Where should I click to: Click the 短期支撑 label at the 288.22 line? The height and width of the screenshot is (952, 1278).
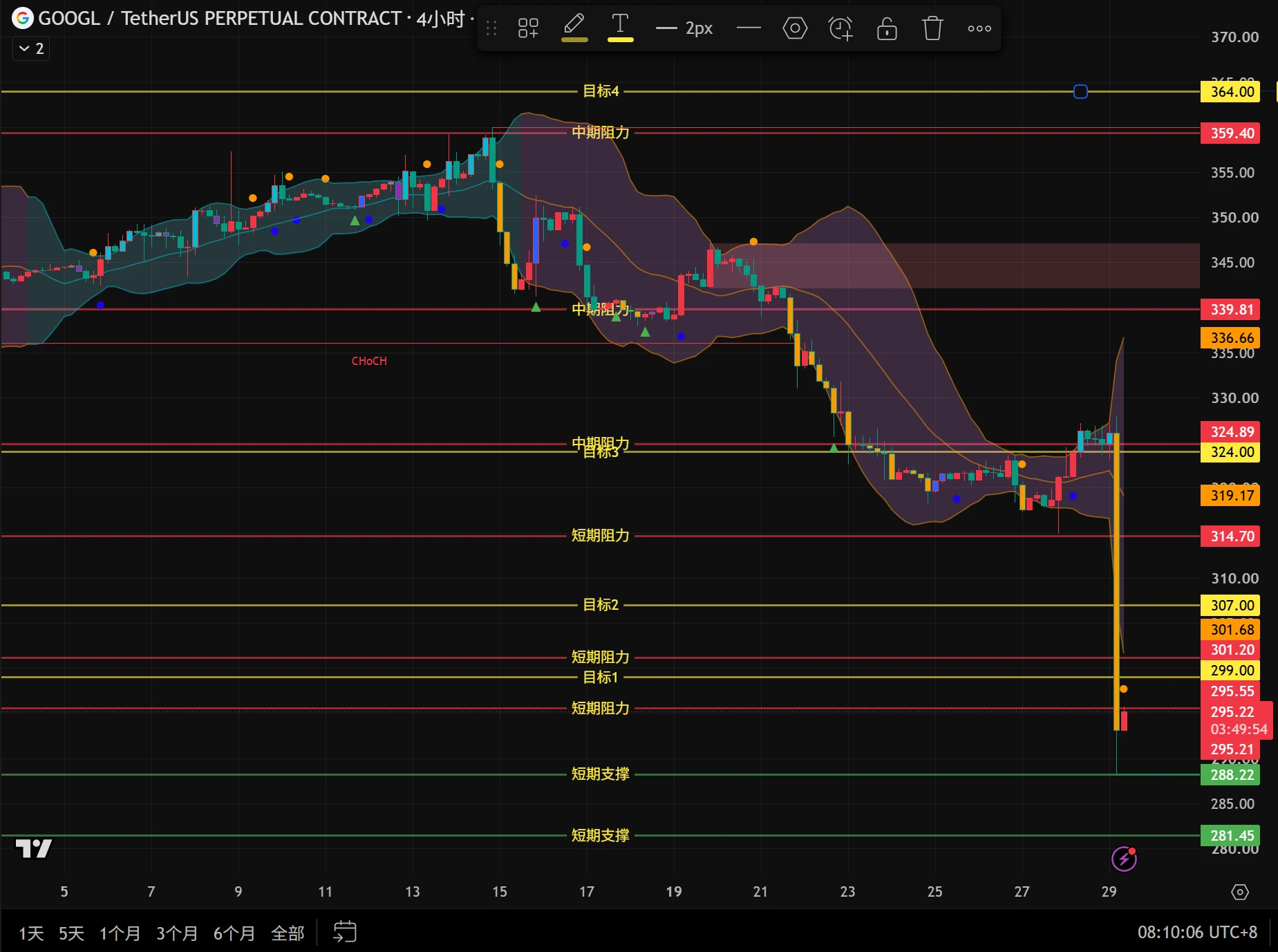click(601, 774)
